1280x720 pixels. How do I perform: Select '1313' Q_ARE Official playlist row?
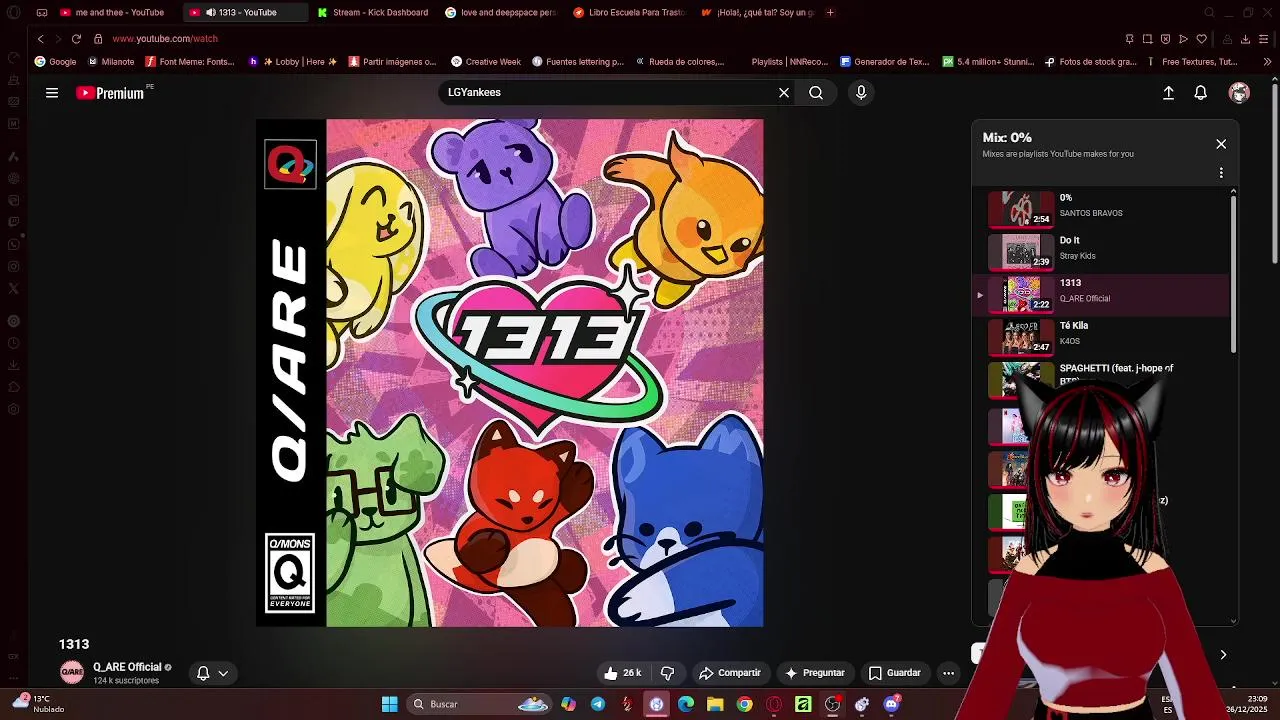point(1103,294)
